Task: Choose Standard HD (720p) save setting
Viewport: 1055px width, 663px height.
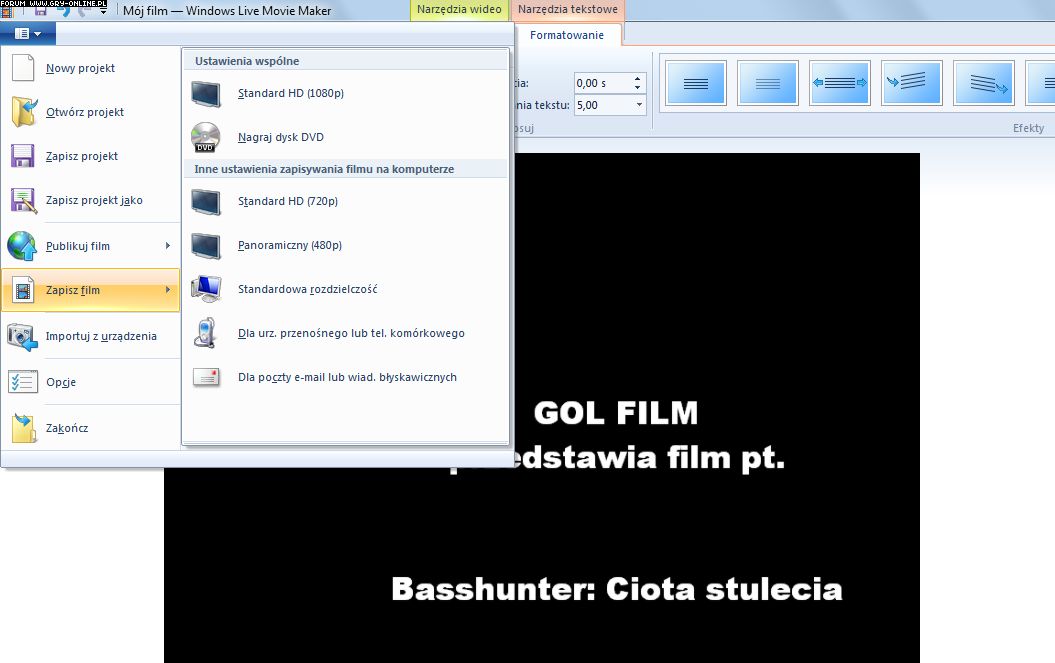Action: (346, 201)
